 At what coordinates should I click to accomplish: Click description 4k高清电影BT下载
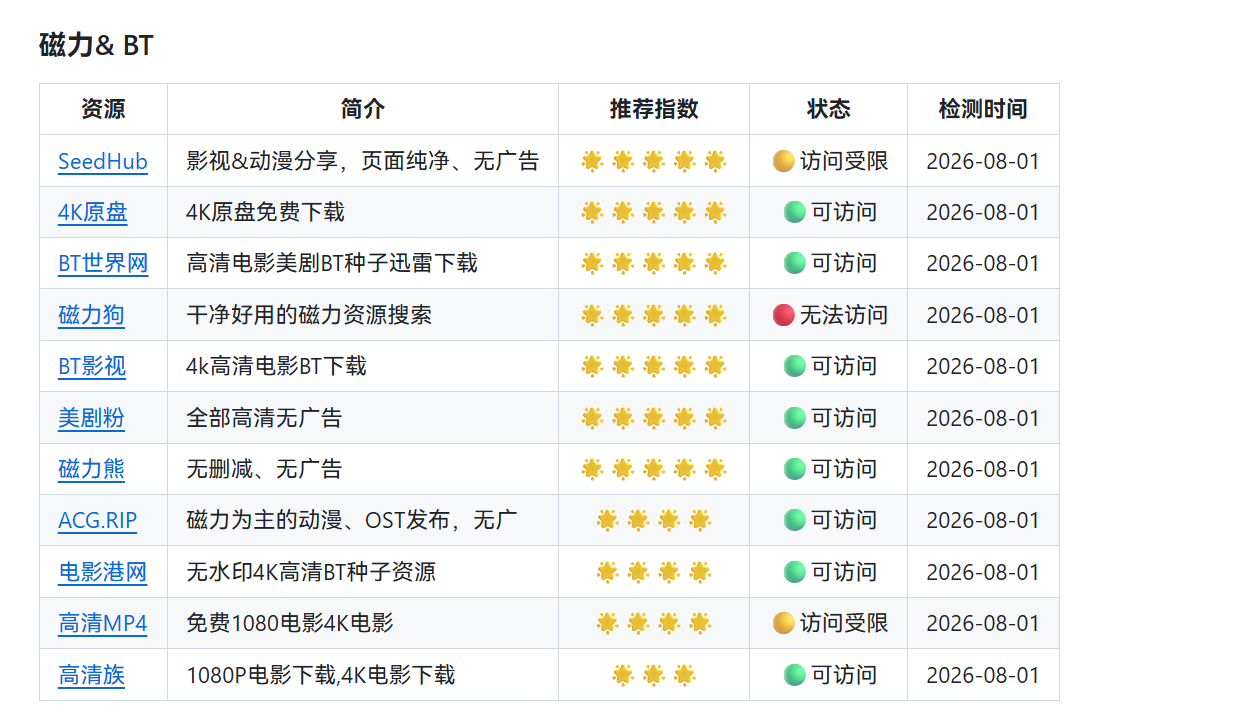(276, 366)
